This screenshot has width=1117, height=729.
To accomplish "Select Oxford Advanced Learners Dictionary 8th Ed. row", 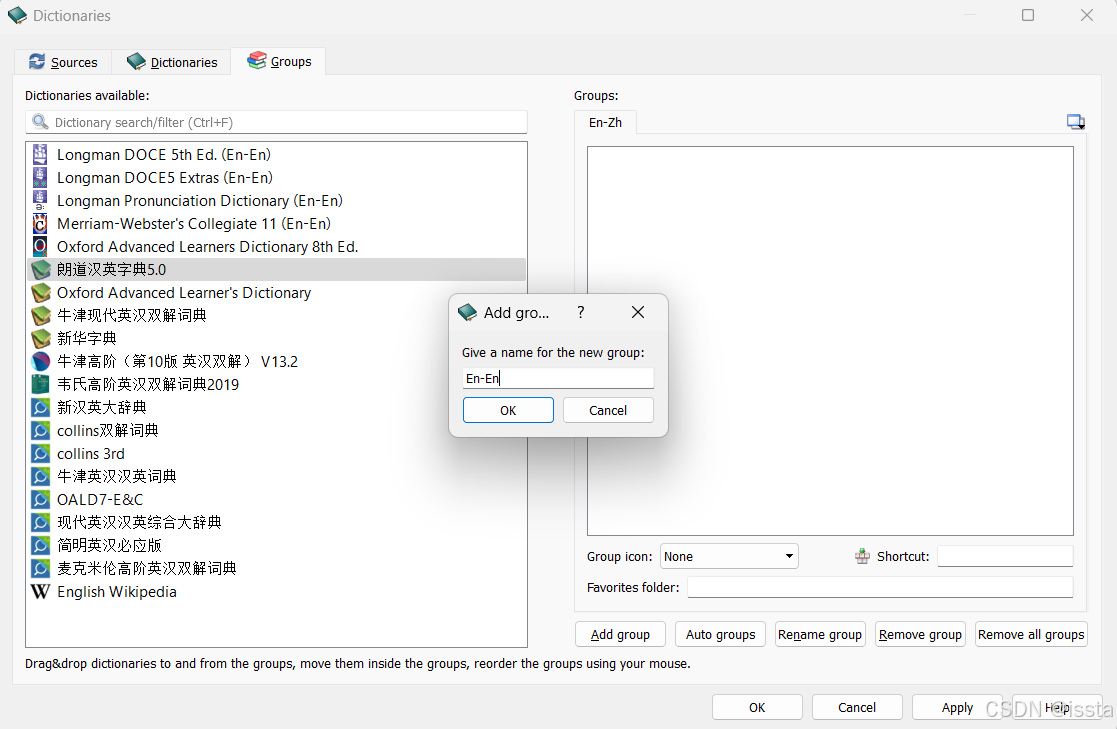I will (276, 247).
